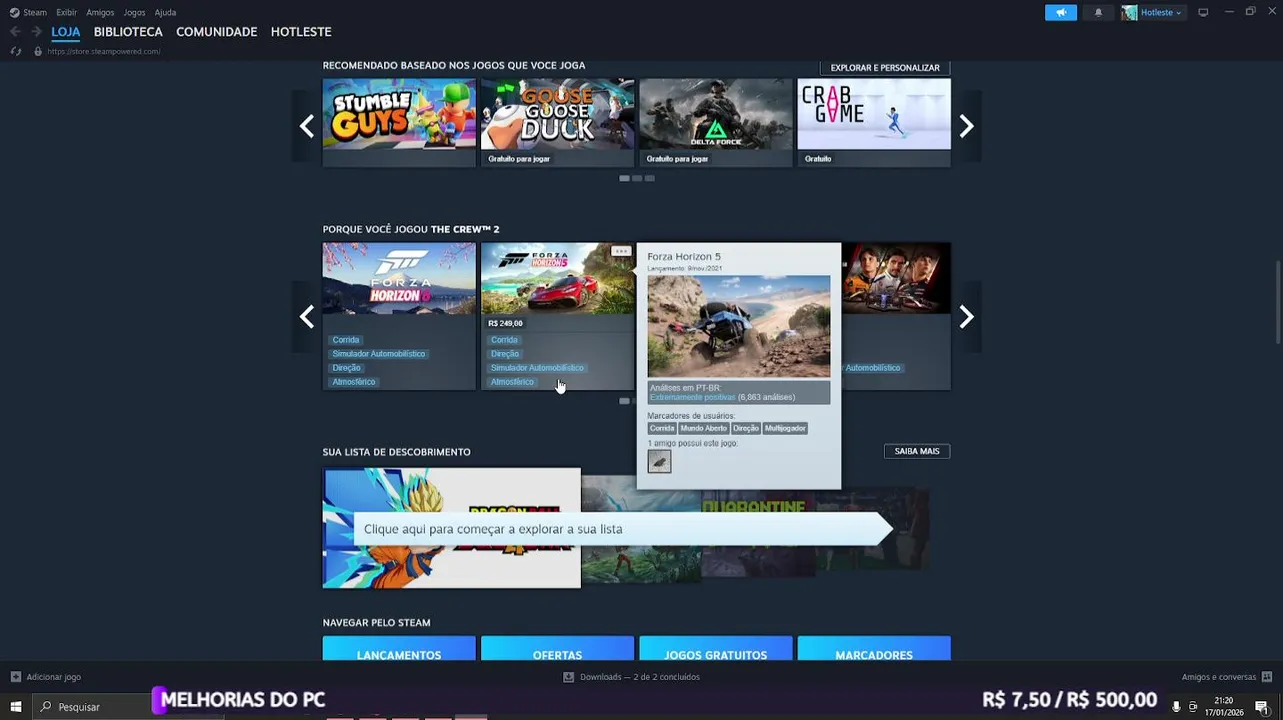The height and width of the screenshot is (720, 1283).
Task: Click the Saiba Mais button
Action: point(917,451)
